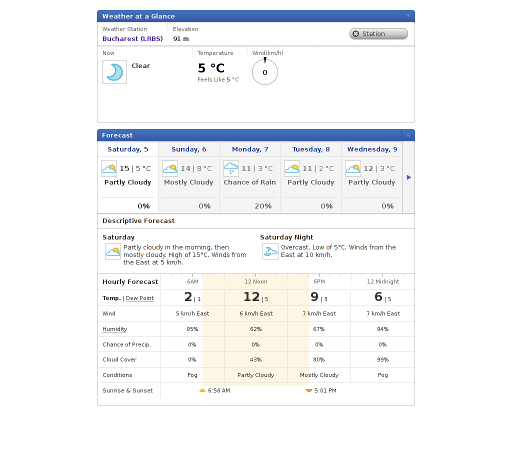Click the 62% humidity cell
Image resolution: width=512 pixels, height=467 pixels.
[x=256, y=329]
